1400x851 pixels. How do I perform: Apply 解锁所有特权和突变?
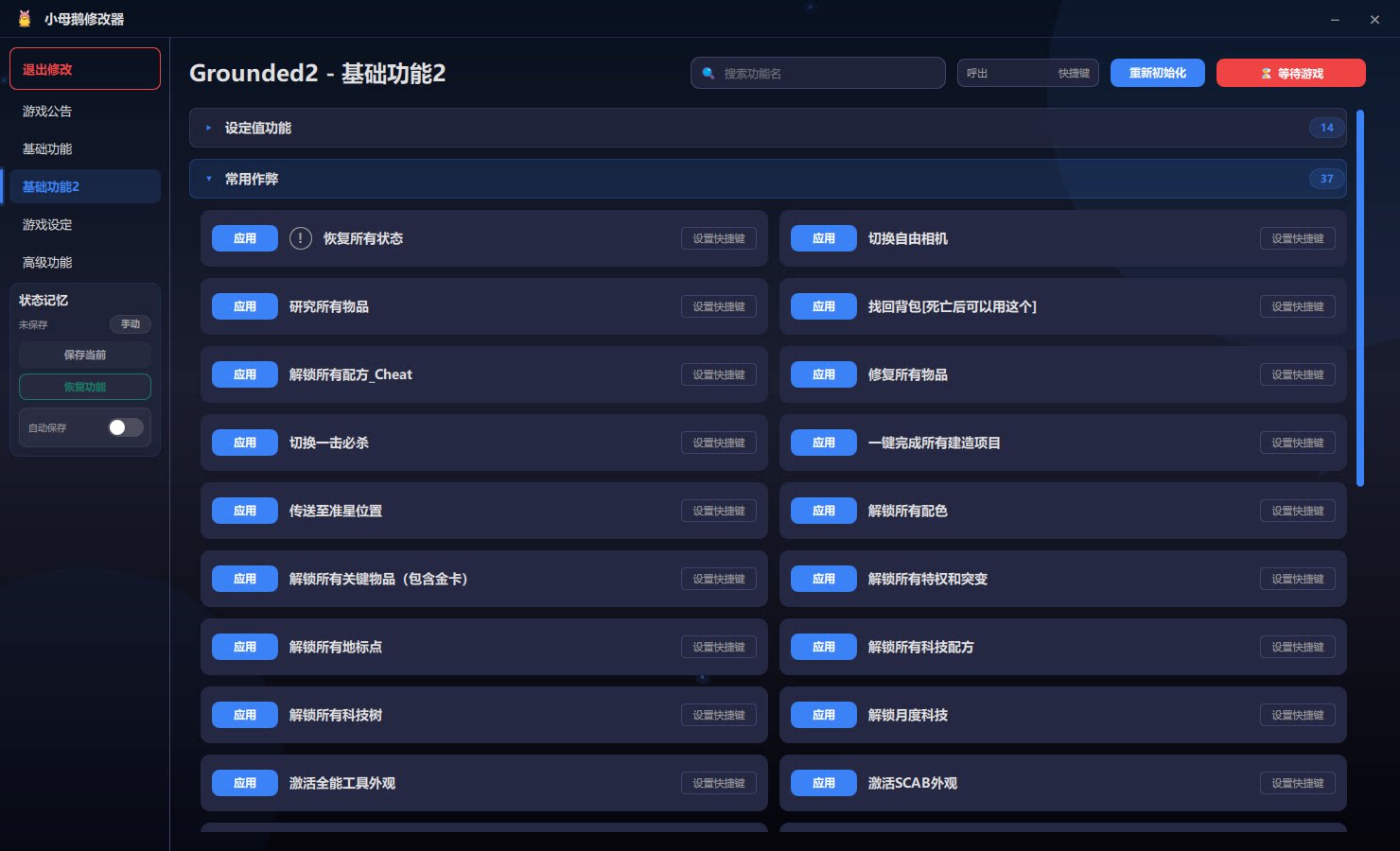(824, 579)
